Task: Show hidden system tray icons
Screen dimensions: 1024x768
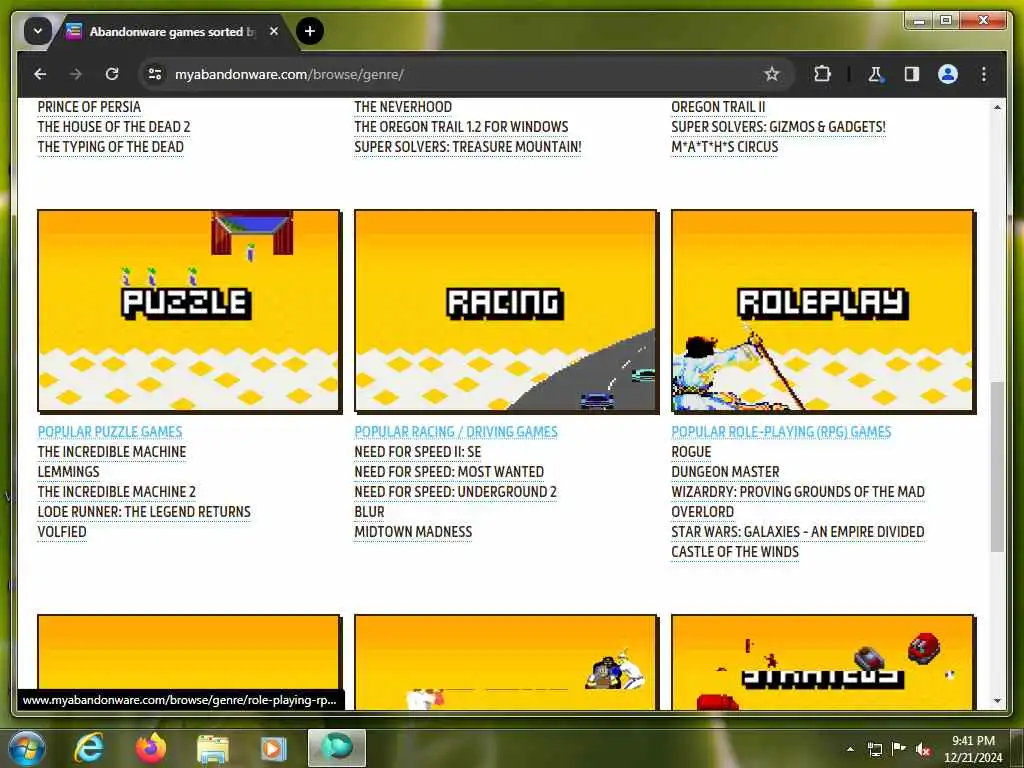Action: pos(850,749)
